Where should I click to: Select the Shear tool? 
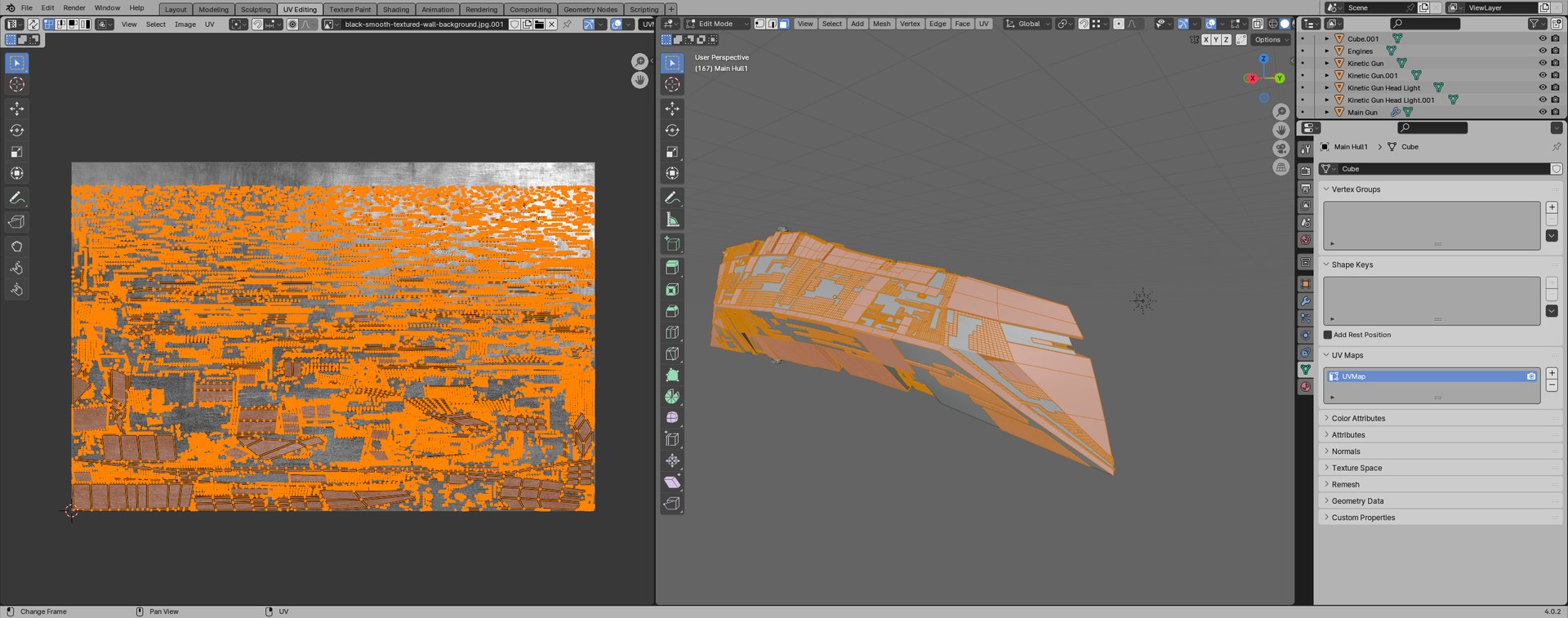tap(672, 482)
